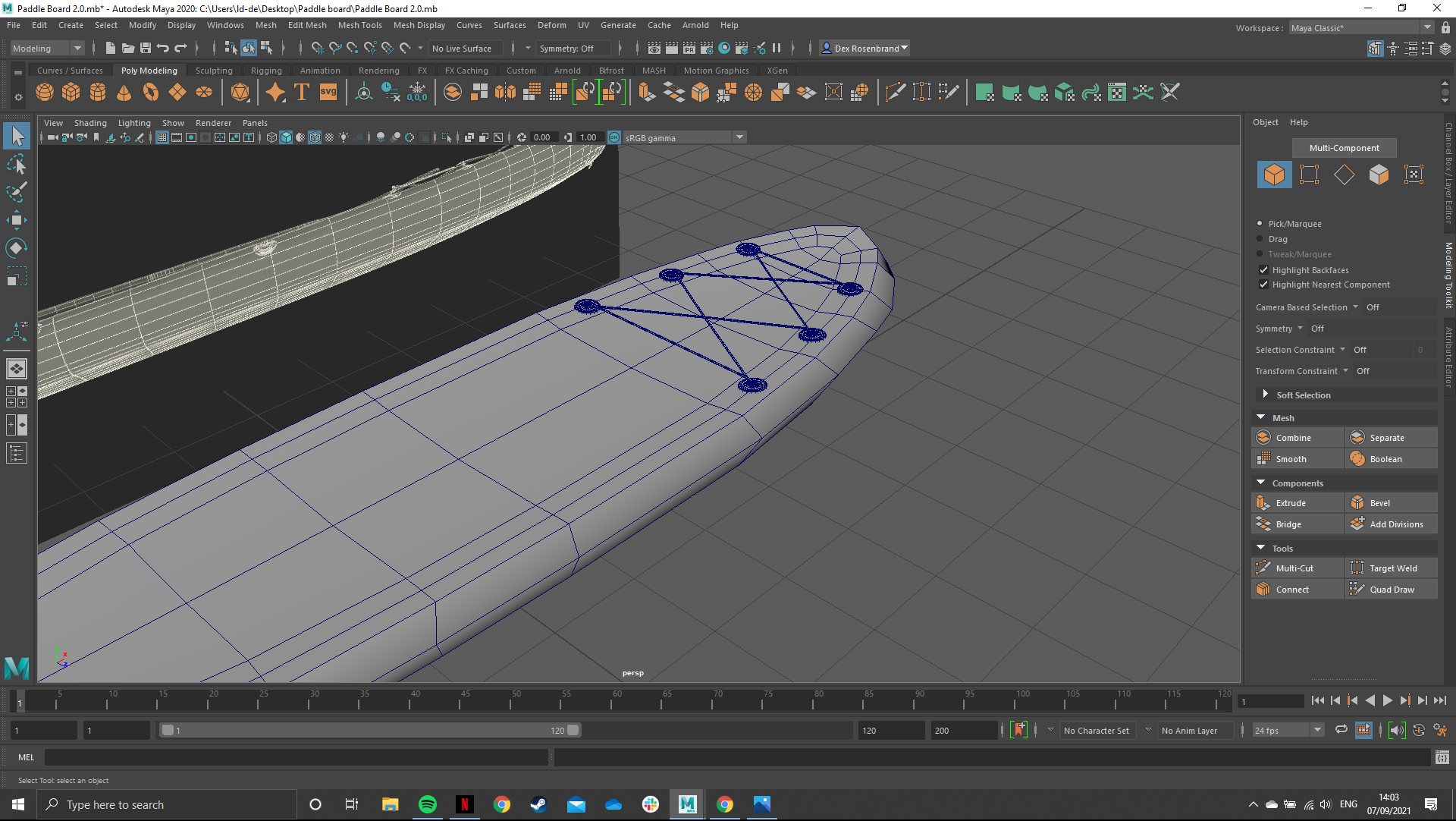Screen dimensions: 1456x821
Task: Click the polygon sphere shelf icon
Action: (x=45, y=93)
